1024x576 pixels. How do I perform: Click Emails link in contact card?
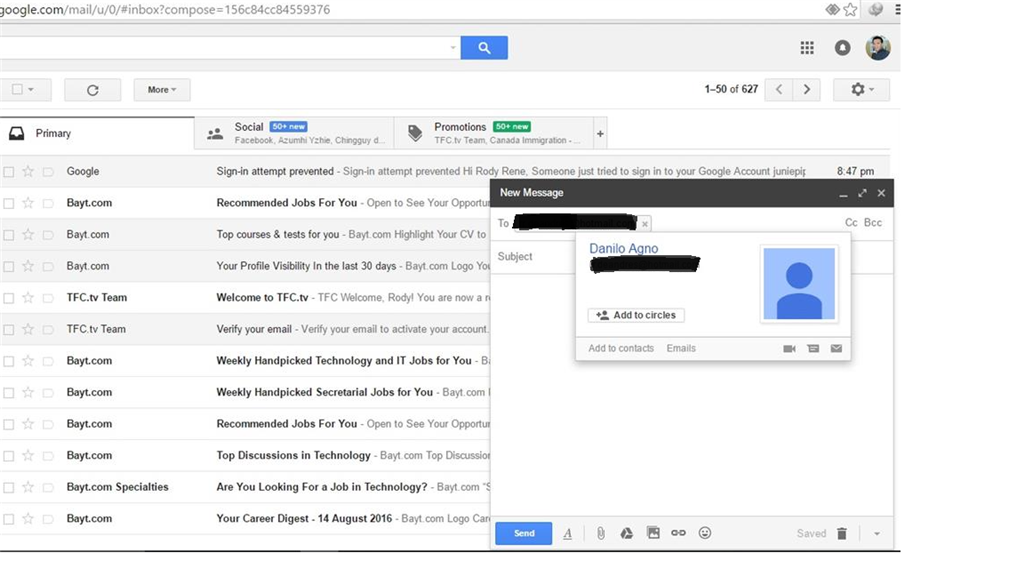click(x=681, y=349)
